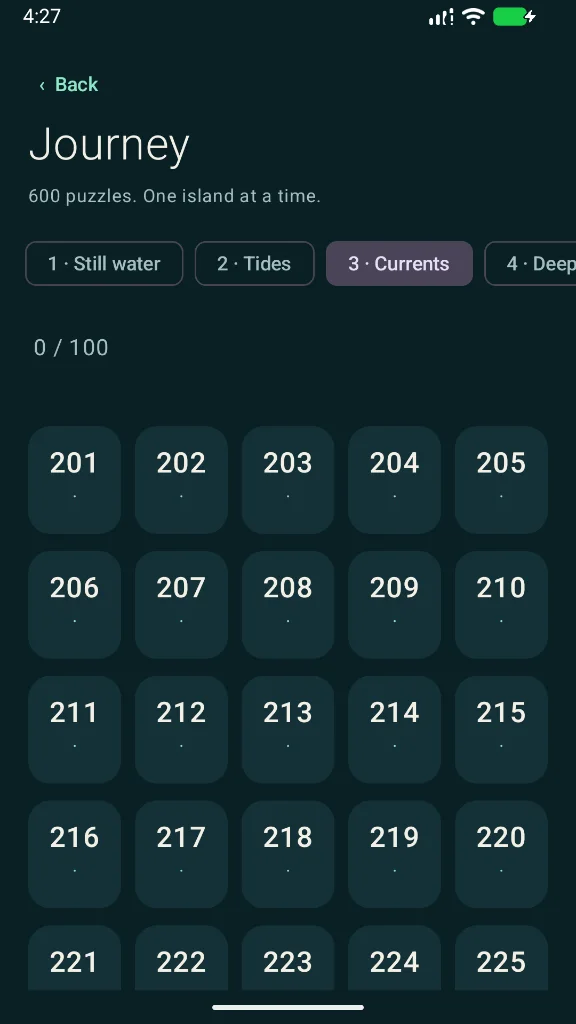This screenshot has height=1024, width=576.
Task: Choose puzzle 205 tile
Action: point(502,480)
